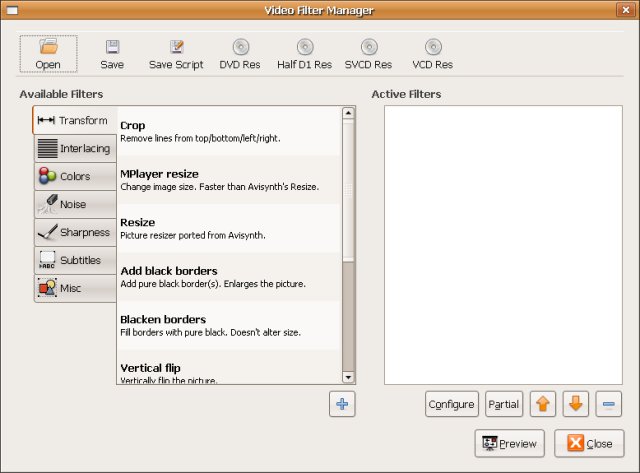Click the Configure button
The width and height of the screenshot is (640, 473).
pyautogui.click(x=452, y=404)
